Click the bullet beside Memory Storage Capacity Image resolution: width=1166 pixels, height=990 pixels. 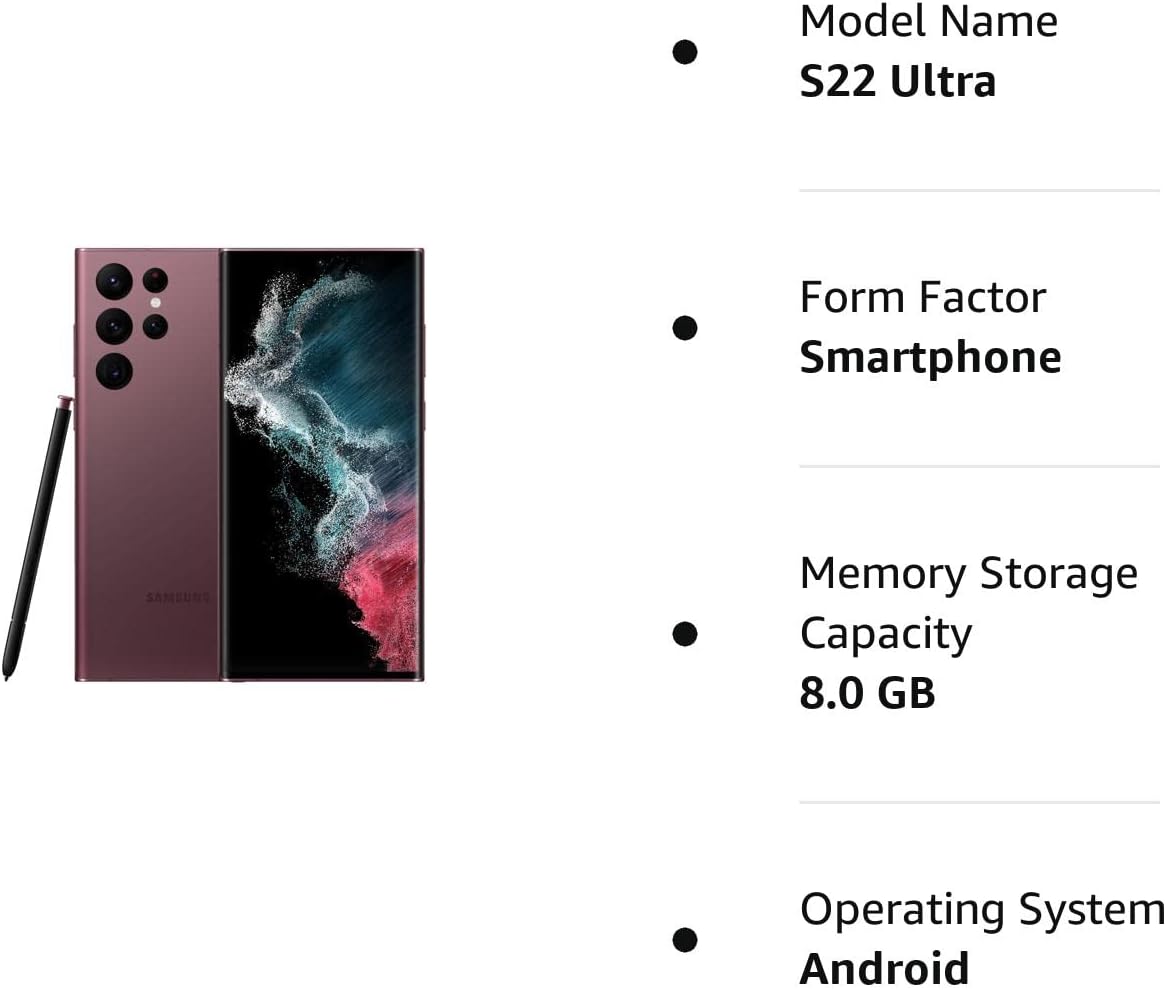[685, 633]
